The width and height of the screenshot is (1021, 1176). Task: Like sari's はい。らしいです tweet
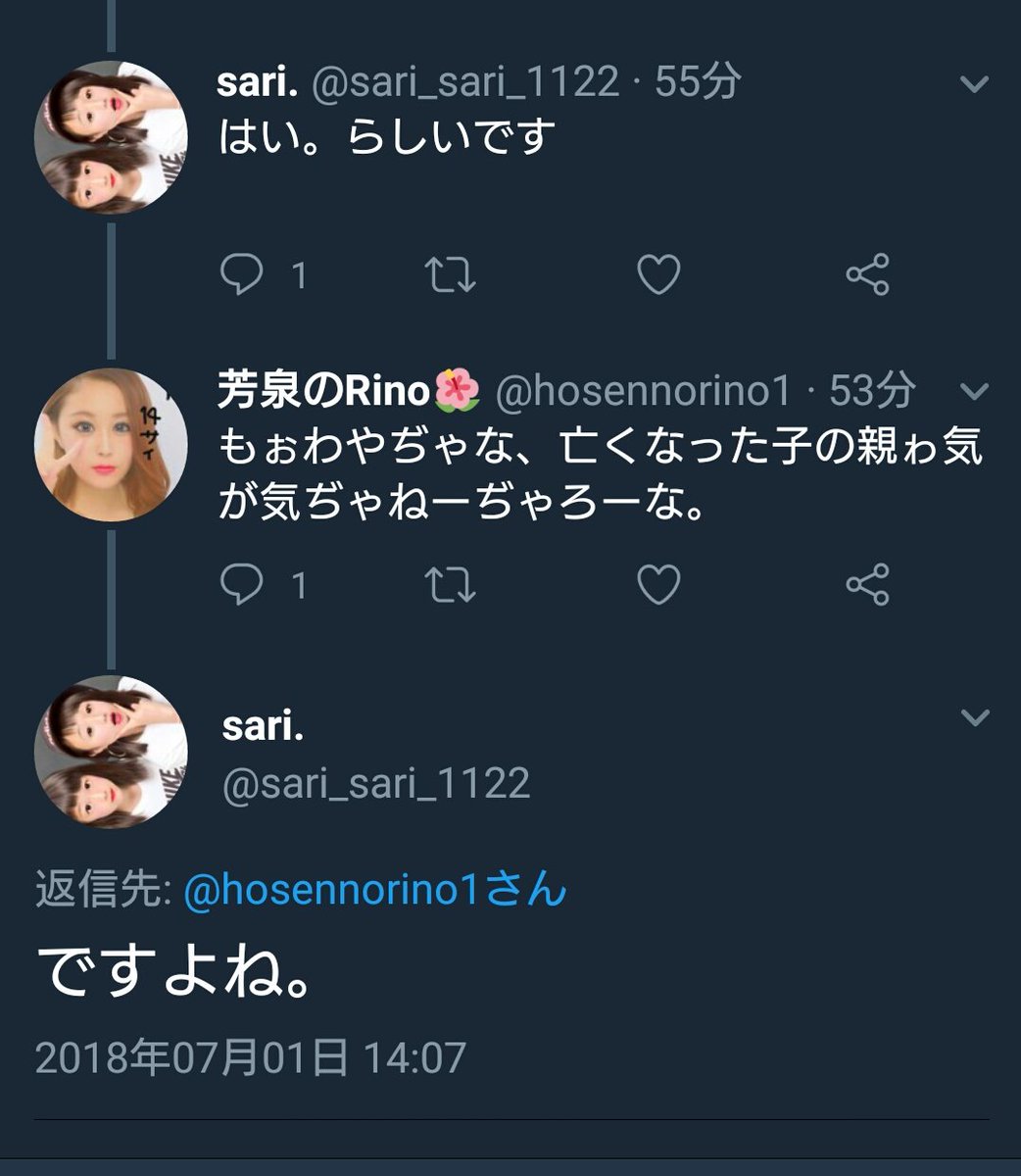pyautogui.click(x=658, y=275)
